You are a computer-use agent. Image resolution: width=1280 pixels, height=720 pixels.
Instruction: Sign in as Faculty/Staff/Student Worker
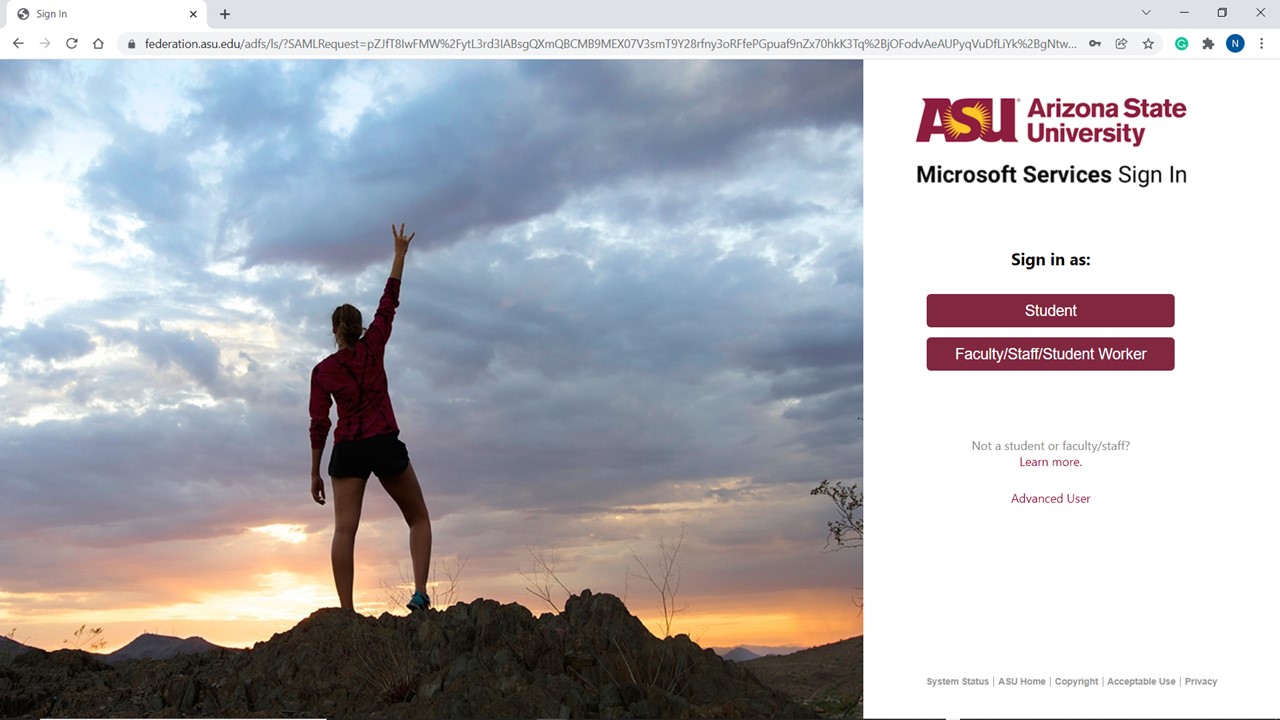point(1050,354)
